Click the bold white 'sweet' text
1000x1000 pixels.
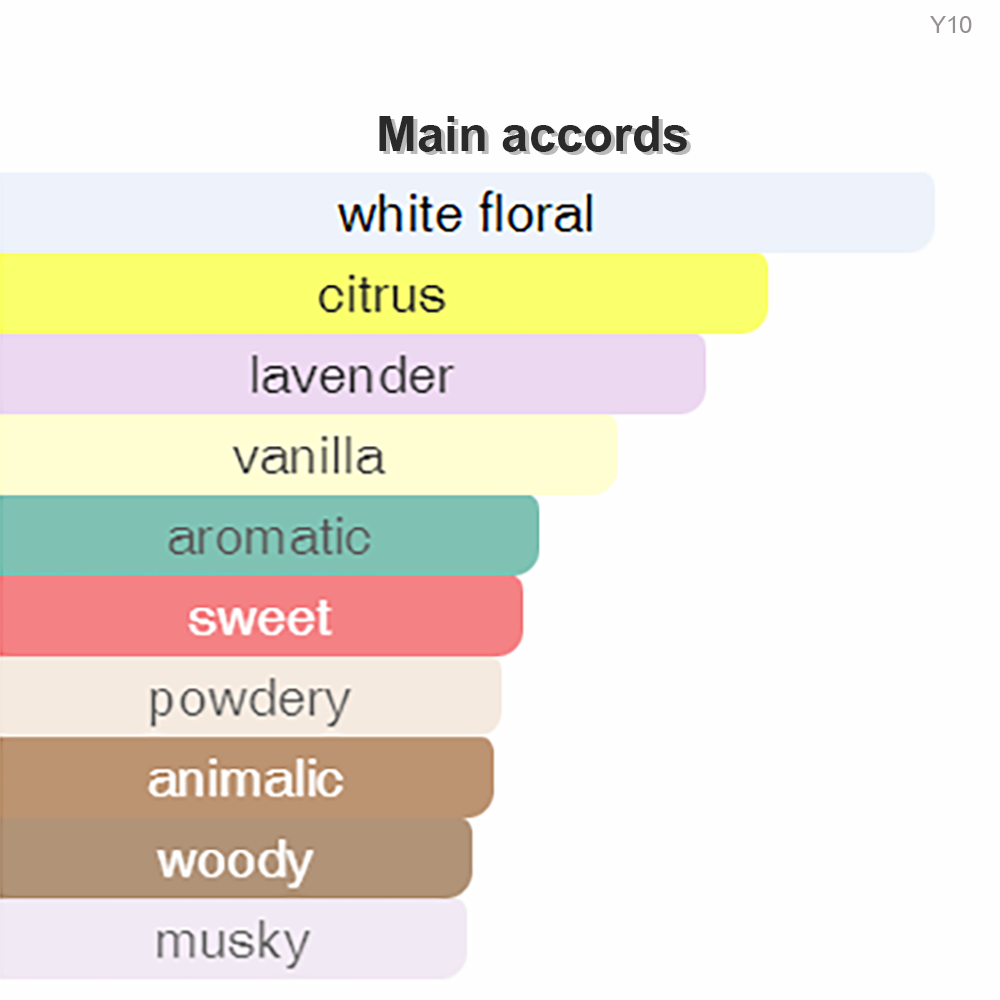click(x=259, y=618)
